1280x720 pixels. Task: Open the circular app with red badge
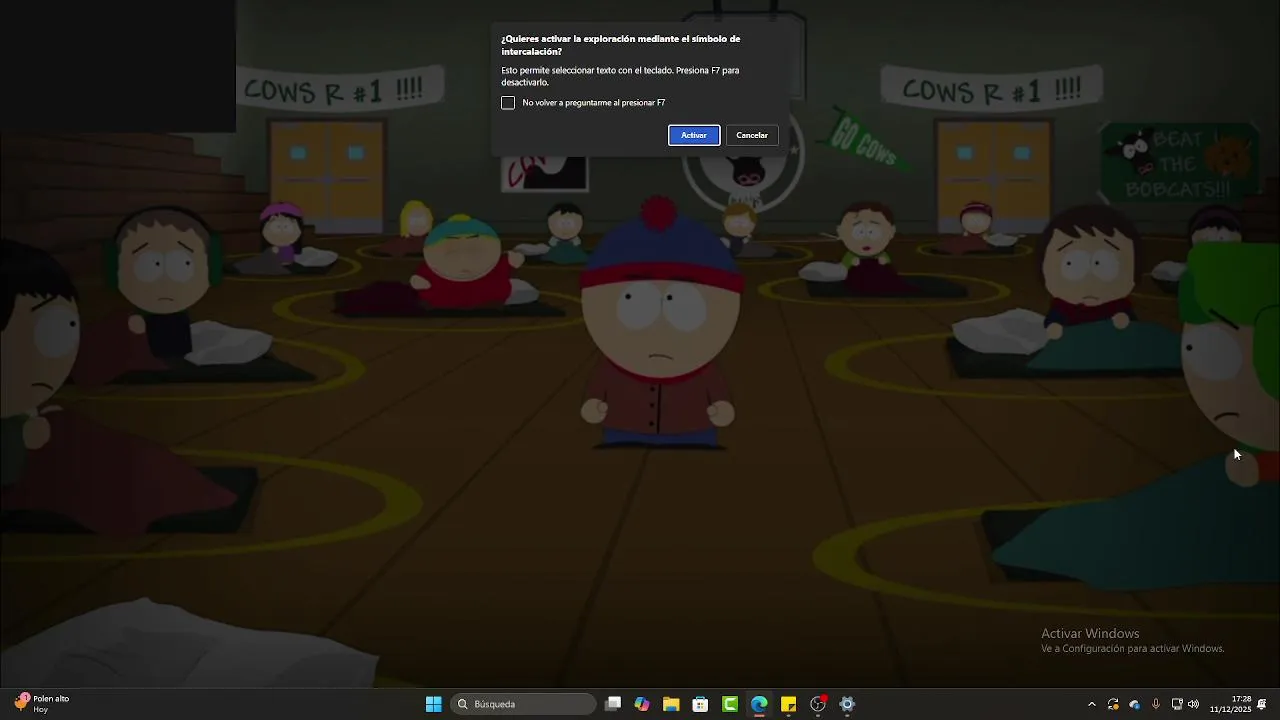818,704
